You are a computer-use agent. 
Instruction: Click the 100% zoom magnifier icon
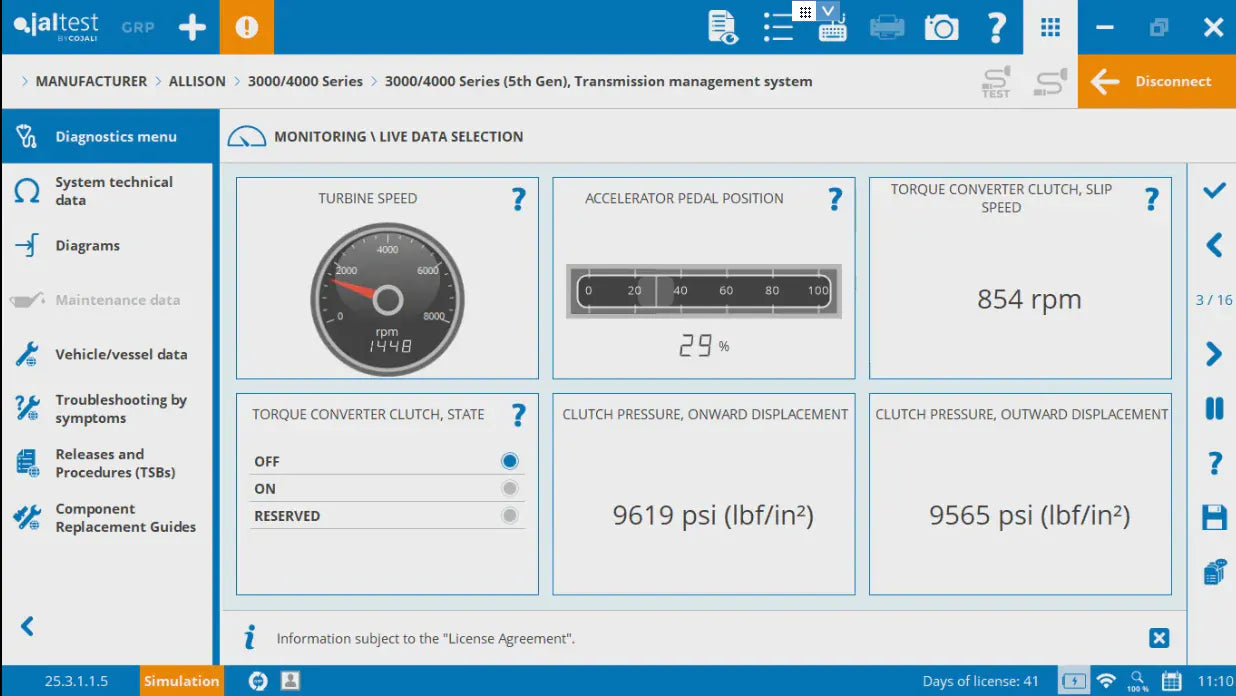pos(1138,681)
